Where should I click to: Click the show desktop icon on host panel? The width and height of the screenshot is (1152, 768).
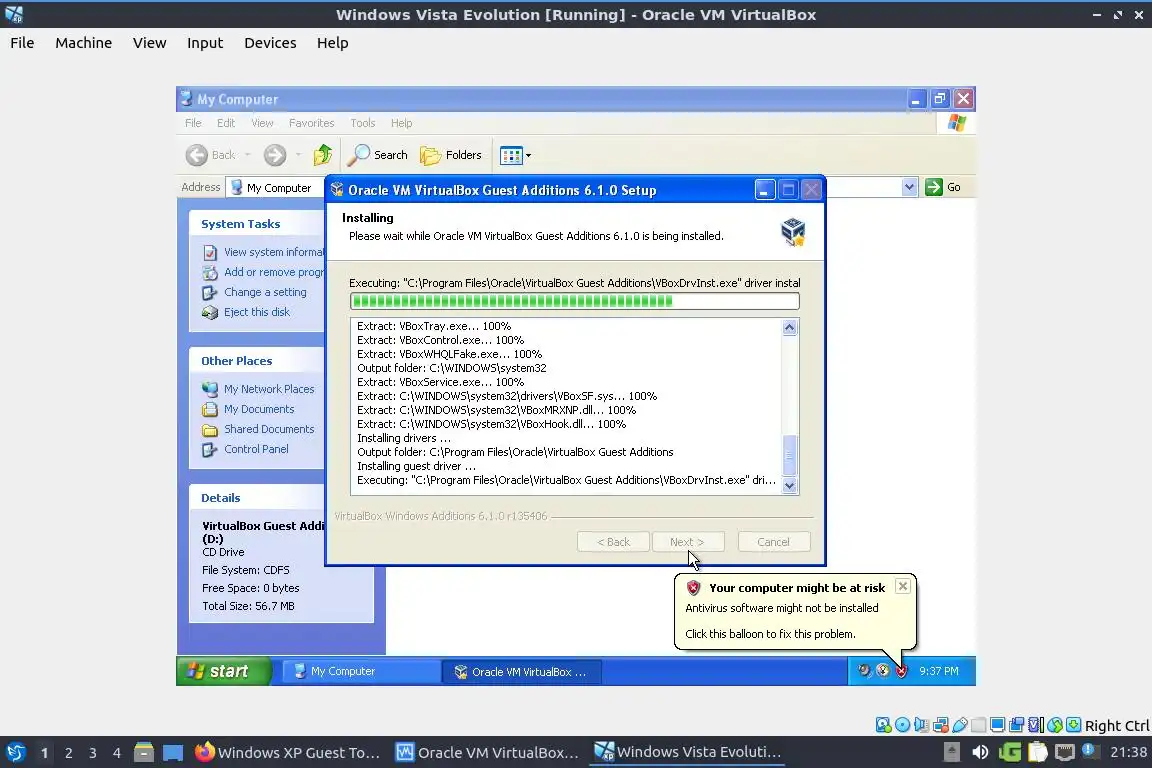(173, 753)
